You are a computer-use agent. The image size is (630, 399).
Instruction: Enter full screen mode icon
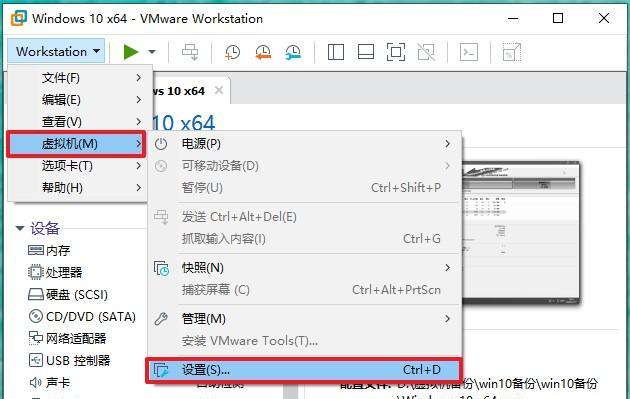(396, 52)
